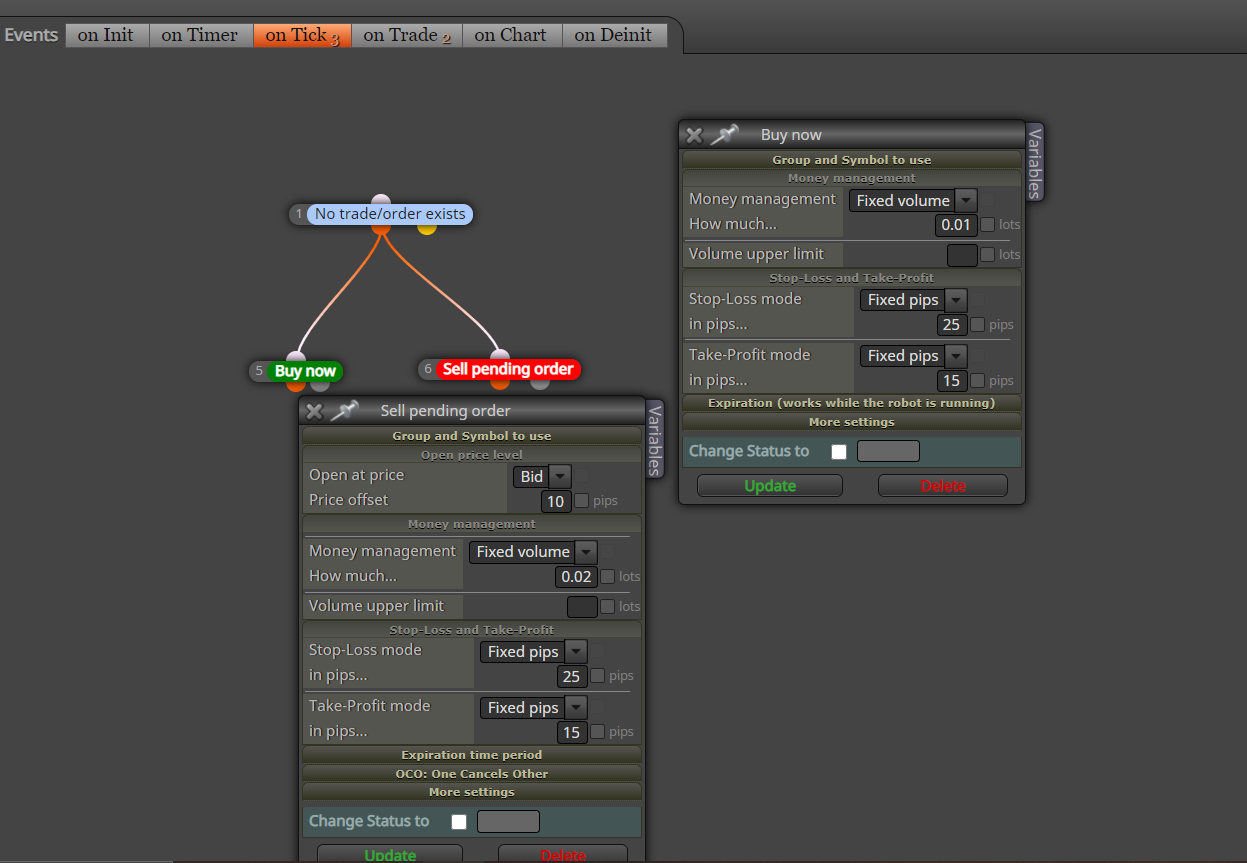Switch to the on Chart events tab
1247x863 pixels.
tap(512, 35)
